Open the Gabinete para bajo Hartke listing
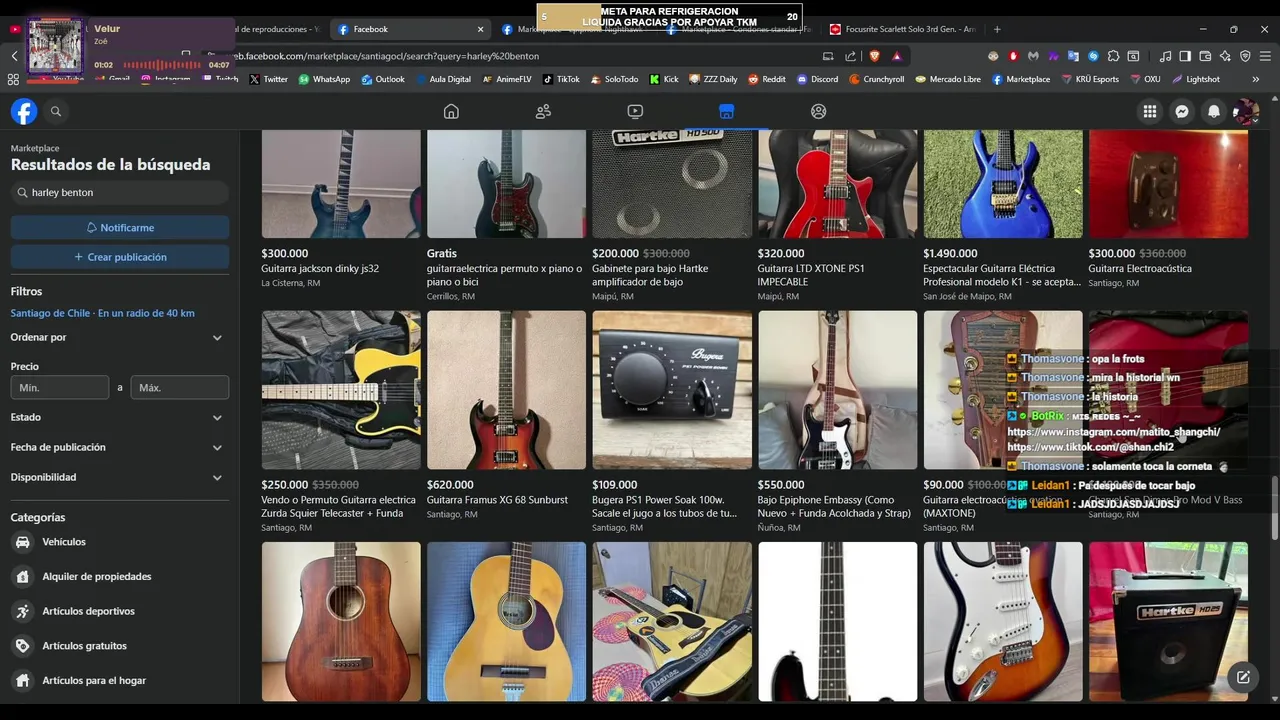The height and width of the screenshot is (720, 1280). point(672,214)
